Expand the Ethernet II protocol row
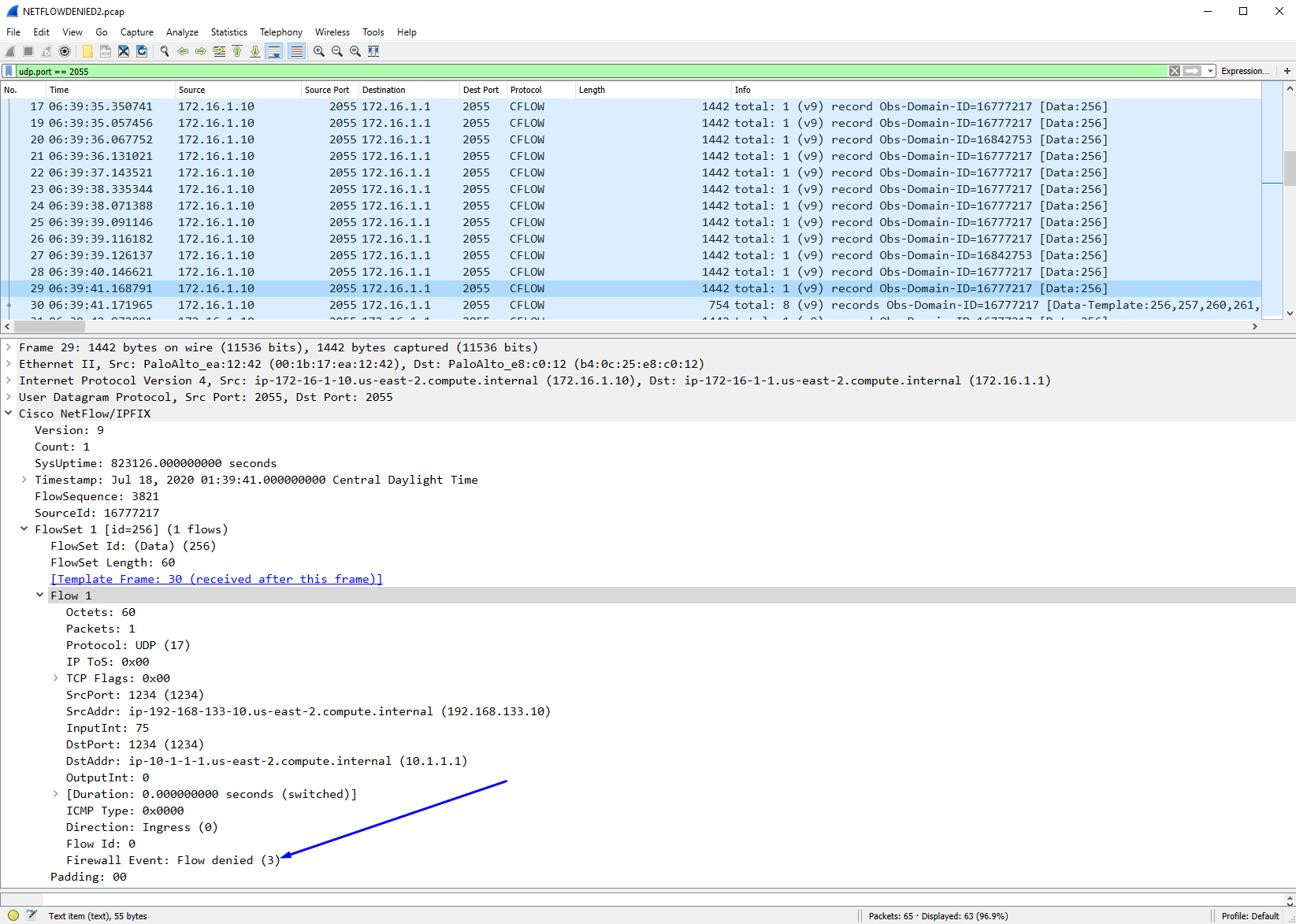The image size is (1296, 924). tap(8, 363)
